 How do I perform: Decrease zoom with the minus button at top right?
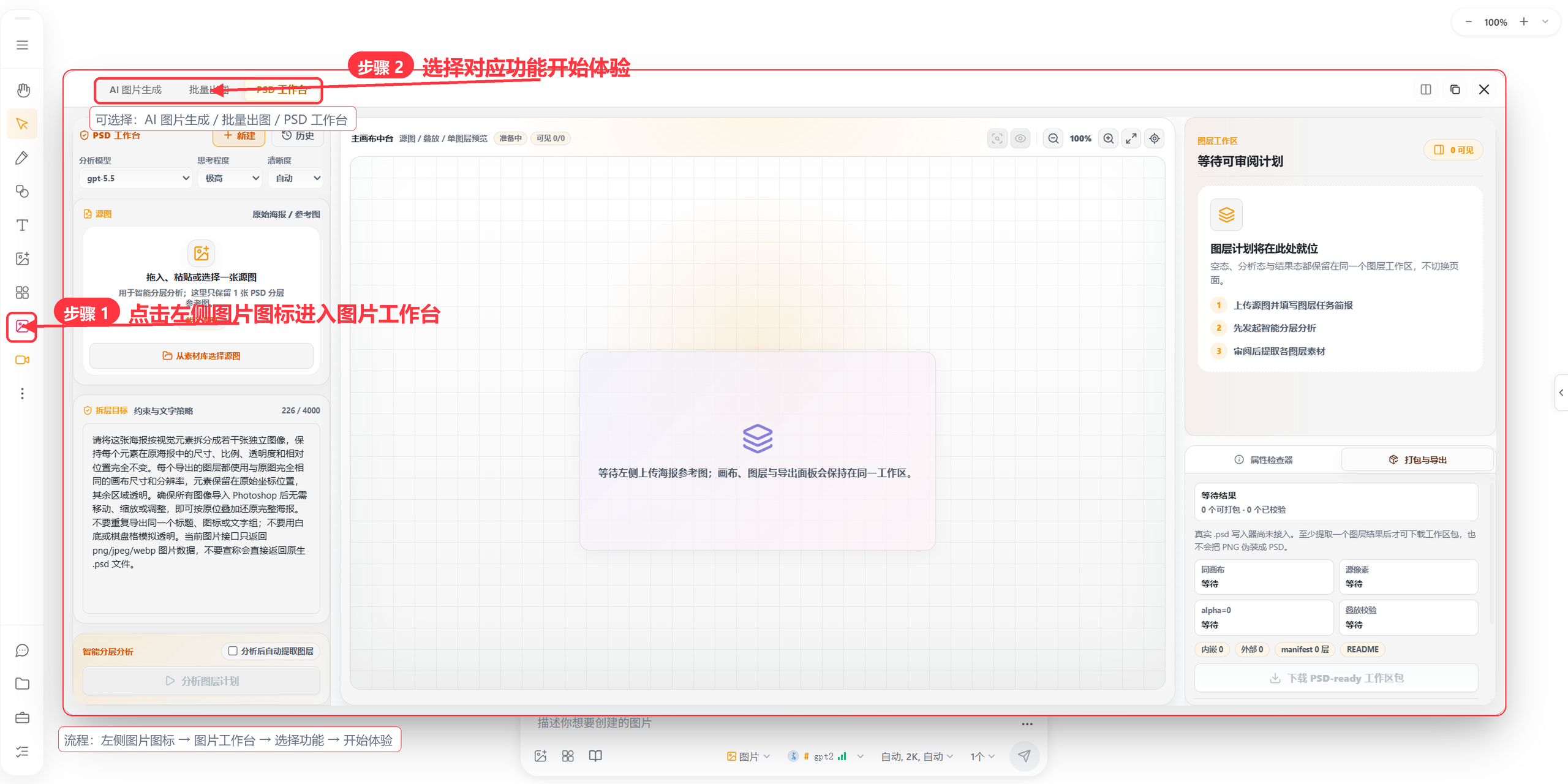(x=1468, y=22)
